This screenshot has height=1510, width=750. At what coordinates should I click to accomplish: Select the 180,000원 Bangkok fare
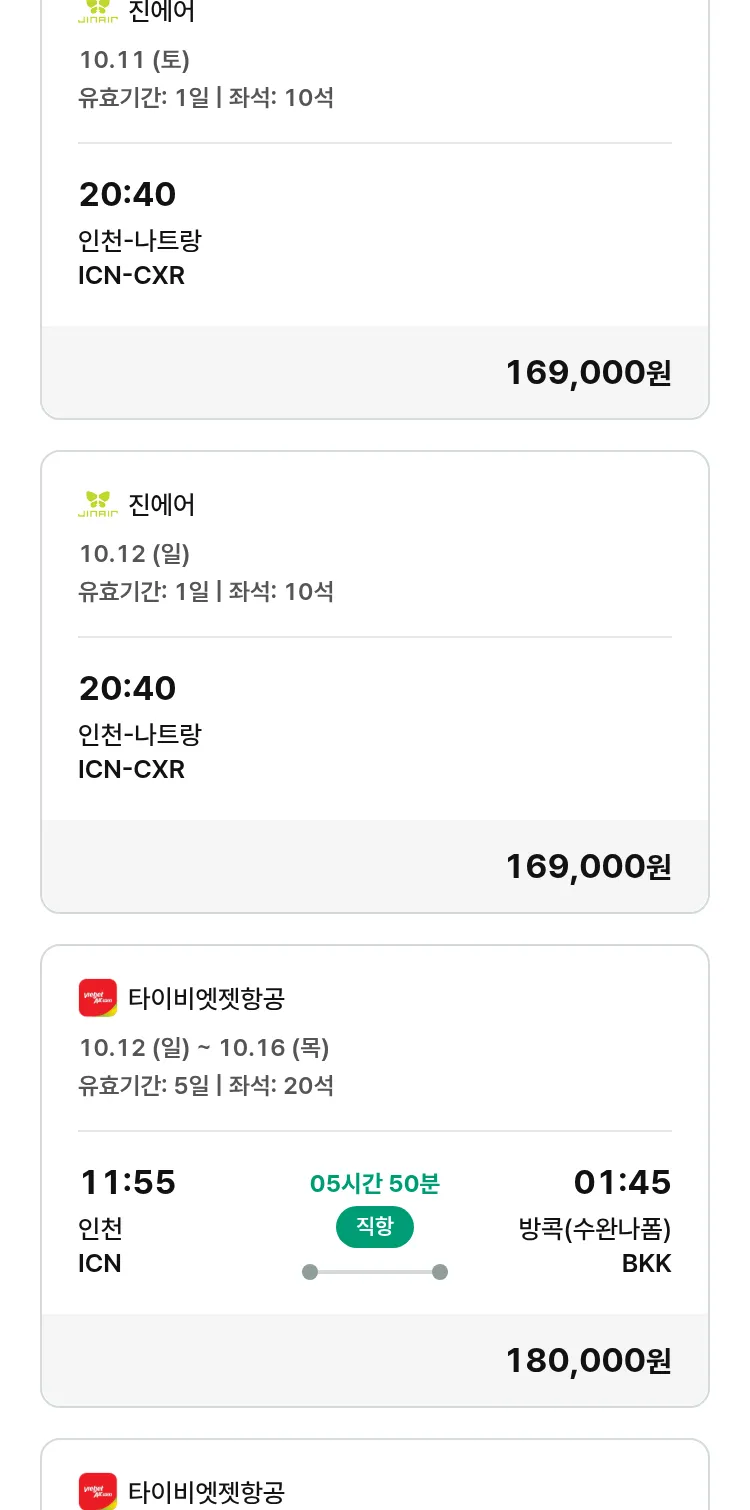[588, 1361]
